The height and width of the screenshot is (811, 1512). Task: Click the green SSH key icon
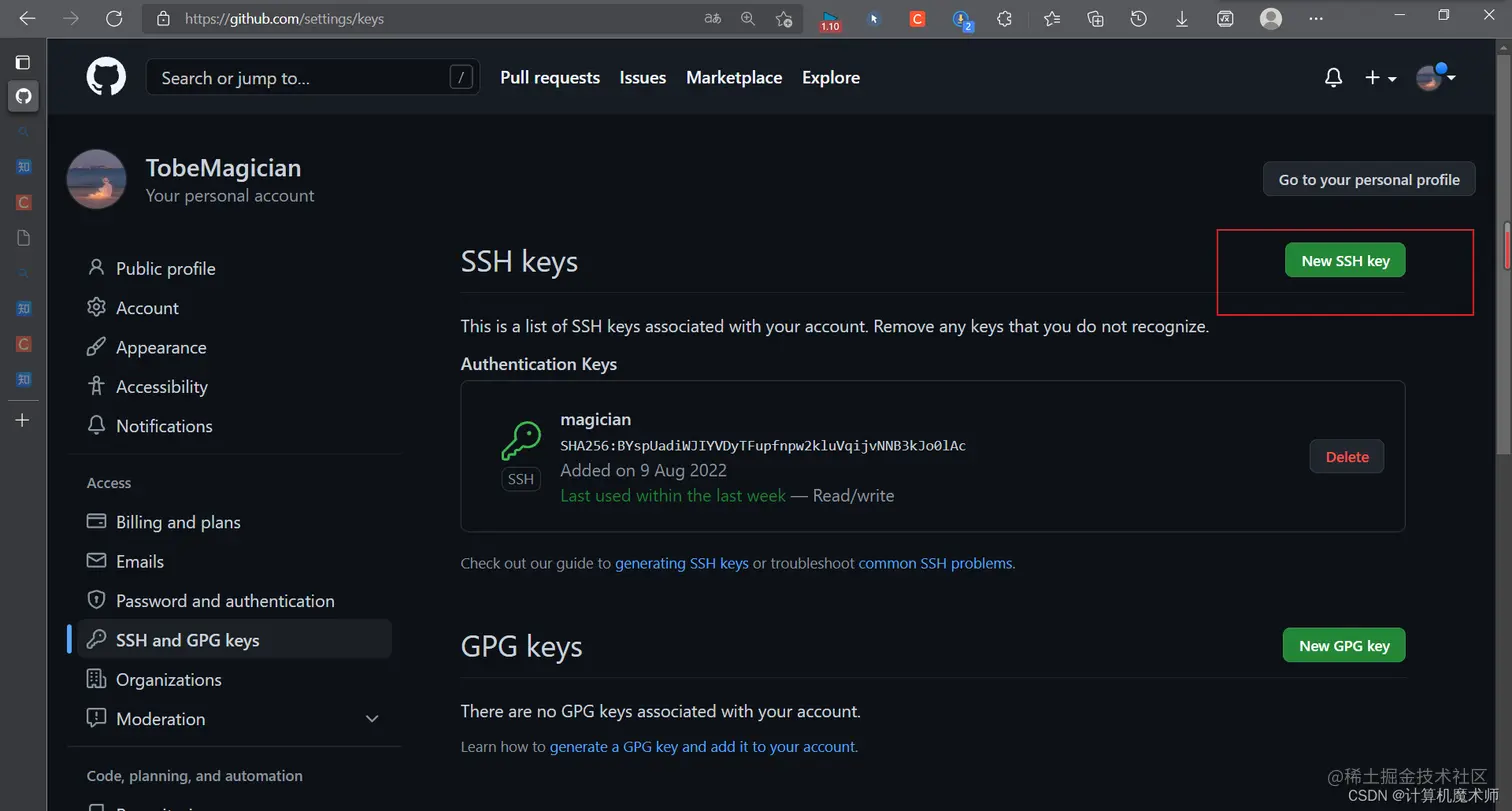521,439
